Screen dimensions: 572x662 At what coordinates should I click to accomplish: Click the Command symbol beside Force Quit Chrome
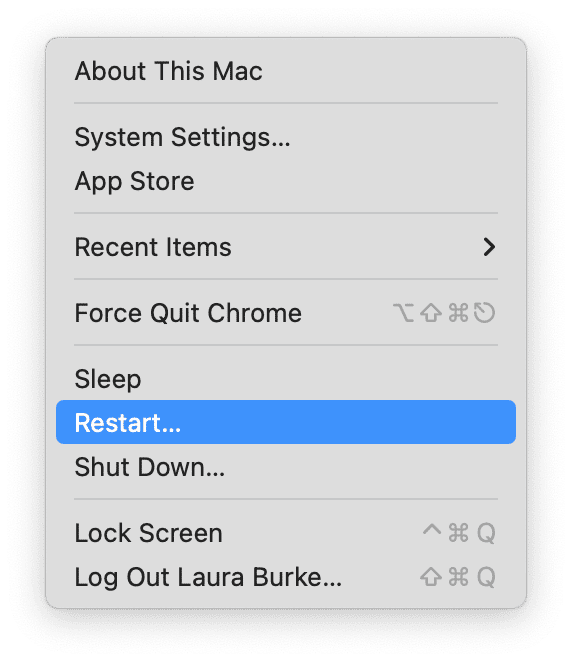click(458, 313)
